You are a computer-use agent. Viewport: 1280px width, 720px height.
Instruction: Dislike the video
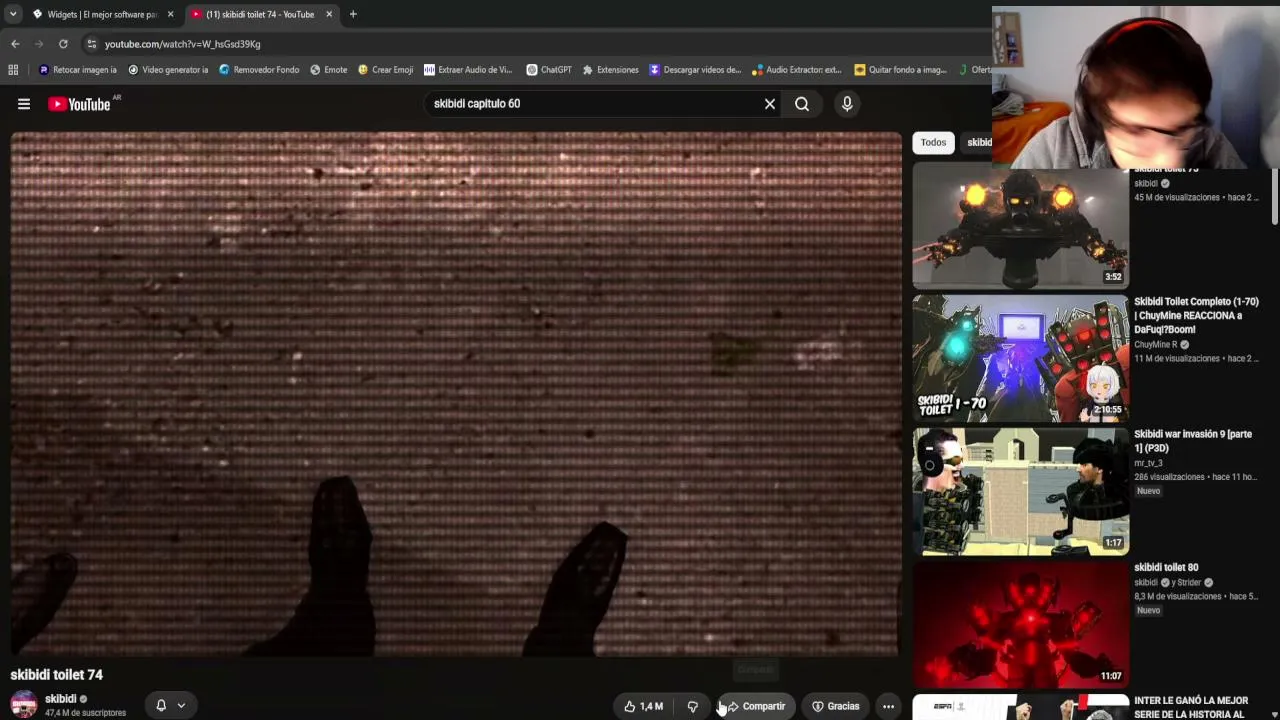point(692,706)
